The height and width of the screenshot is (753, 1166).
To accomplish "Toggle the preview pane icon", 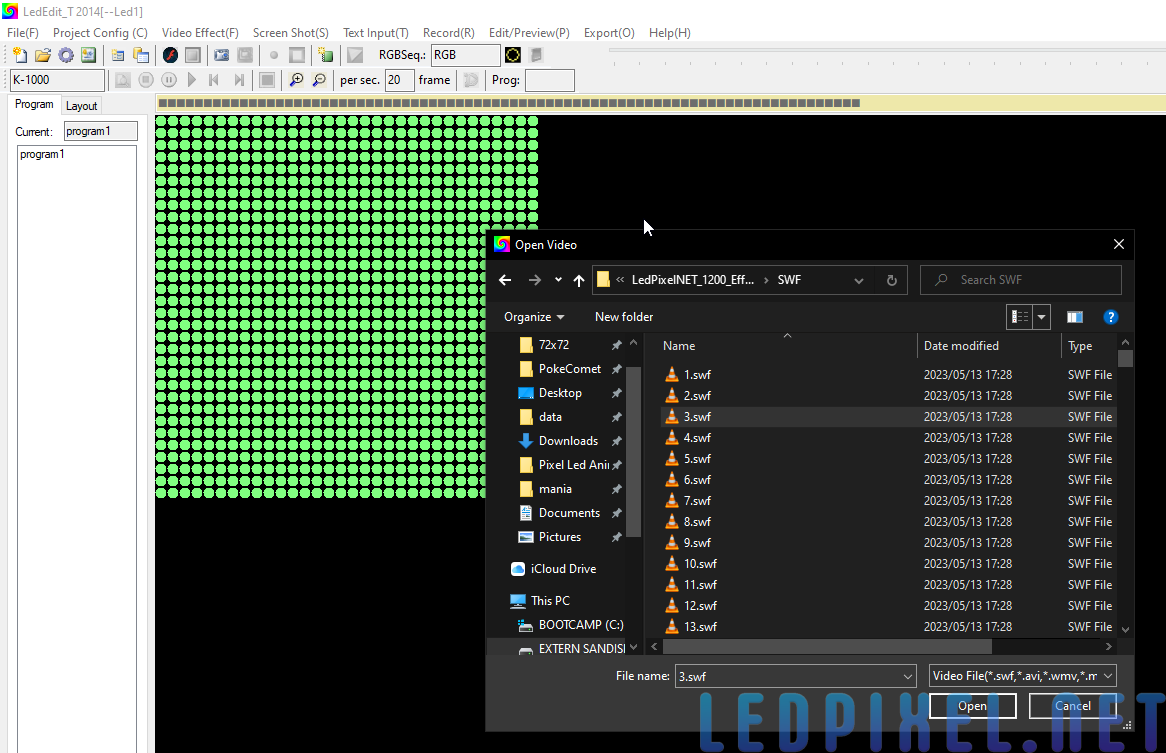I will pyautogui.click(x=1075, y=317).
